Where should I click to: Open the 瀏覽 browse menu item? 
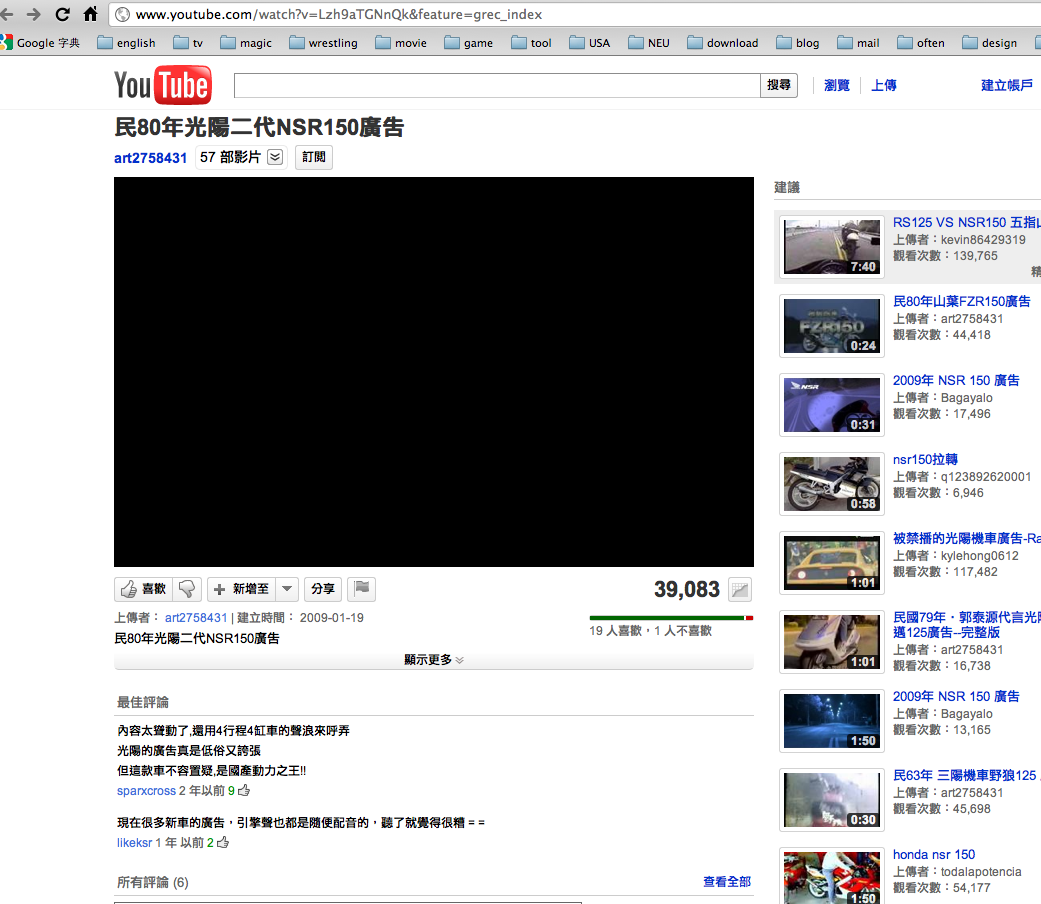(x=836, y=86)
